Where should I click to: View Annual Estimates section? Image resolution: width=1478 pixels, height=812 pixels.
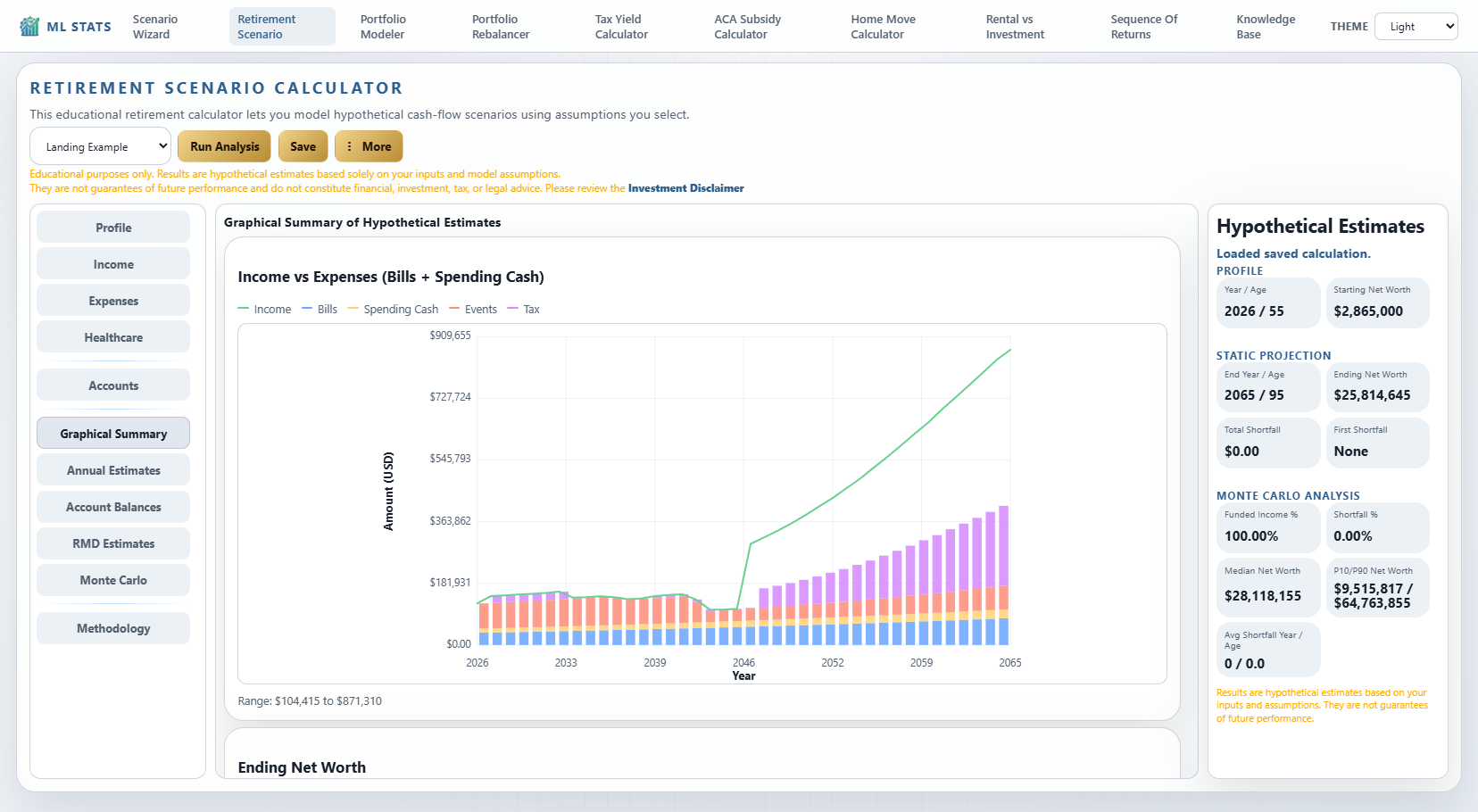click(x=113, y=470)
